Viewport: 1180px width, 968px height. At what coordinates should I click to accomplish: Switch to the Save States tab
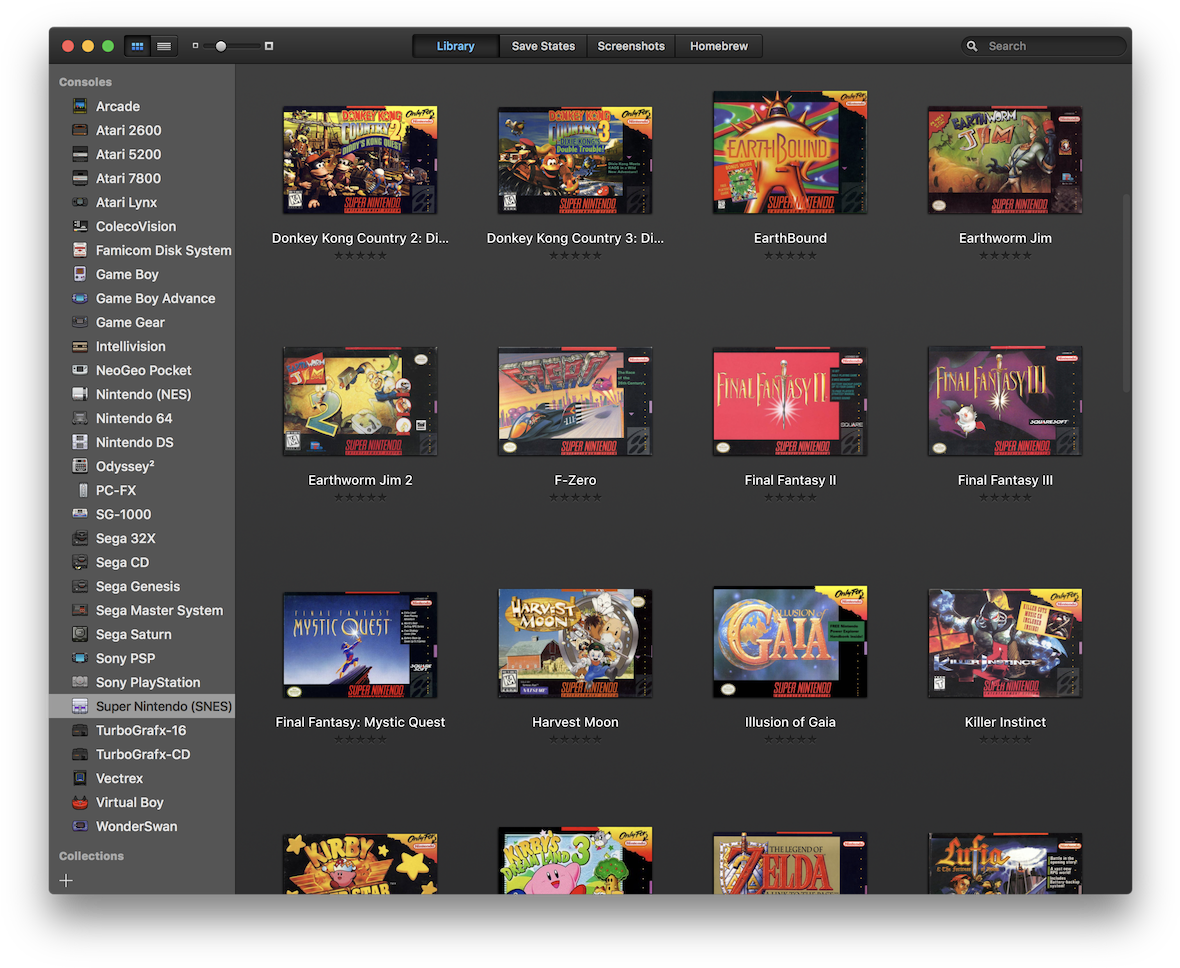pyautogui.click(x=543, y=46)
